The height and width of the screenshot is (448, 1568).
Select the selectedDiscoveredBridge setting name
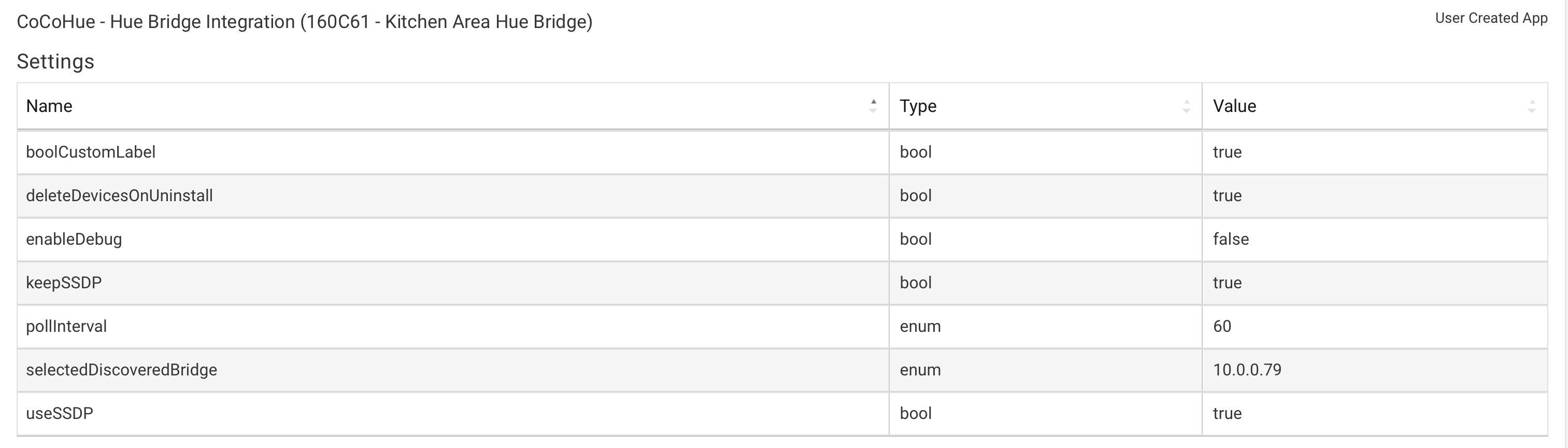coord(121,370)
